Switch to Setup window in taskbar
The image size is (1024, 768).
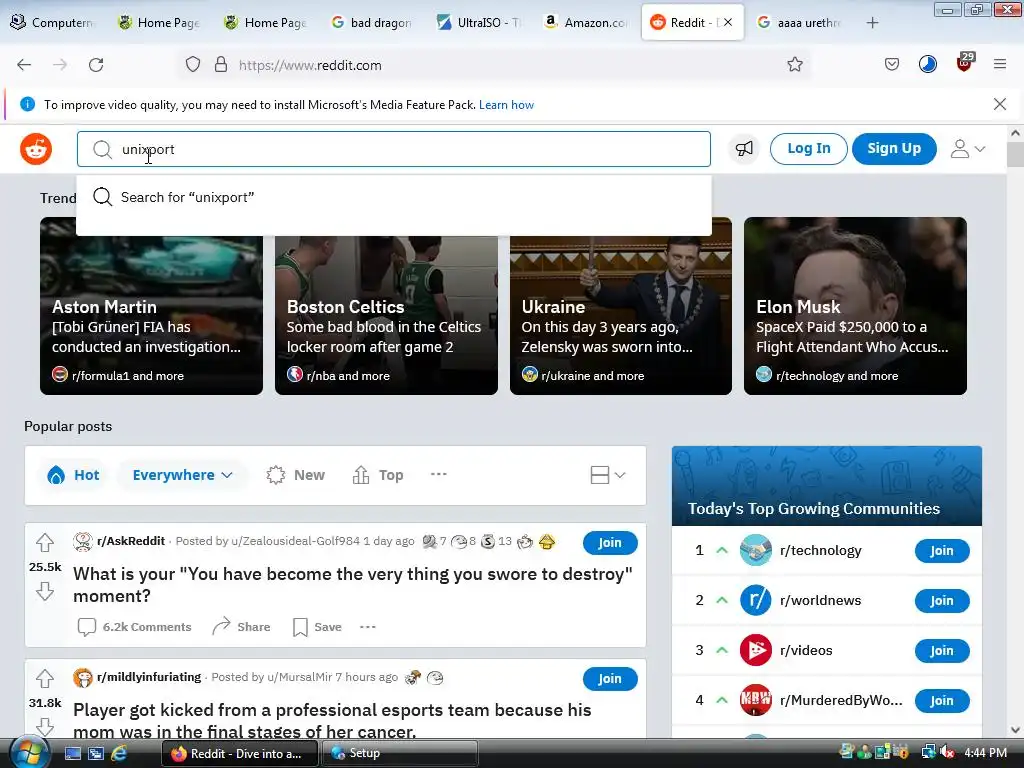(x=399, y=753)
